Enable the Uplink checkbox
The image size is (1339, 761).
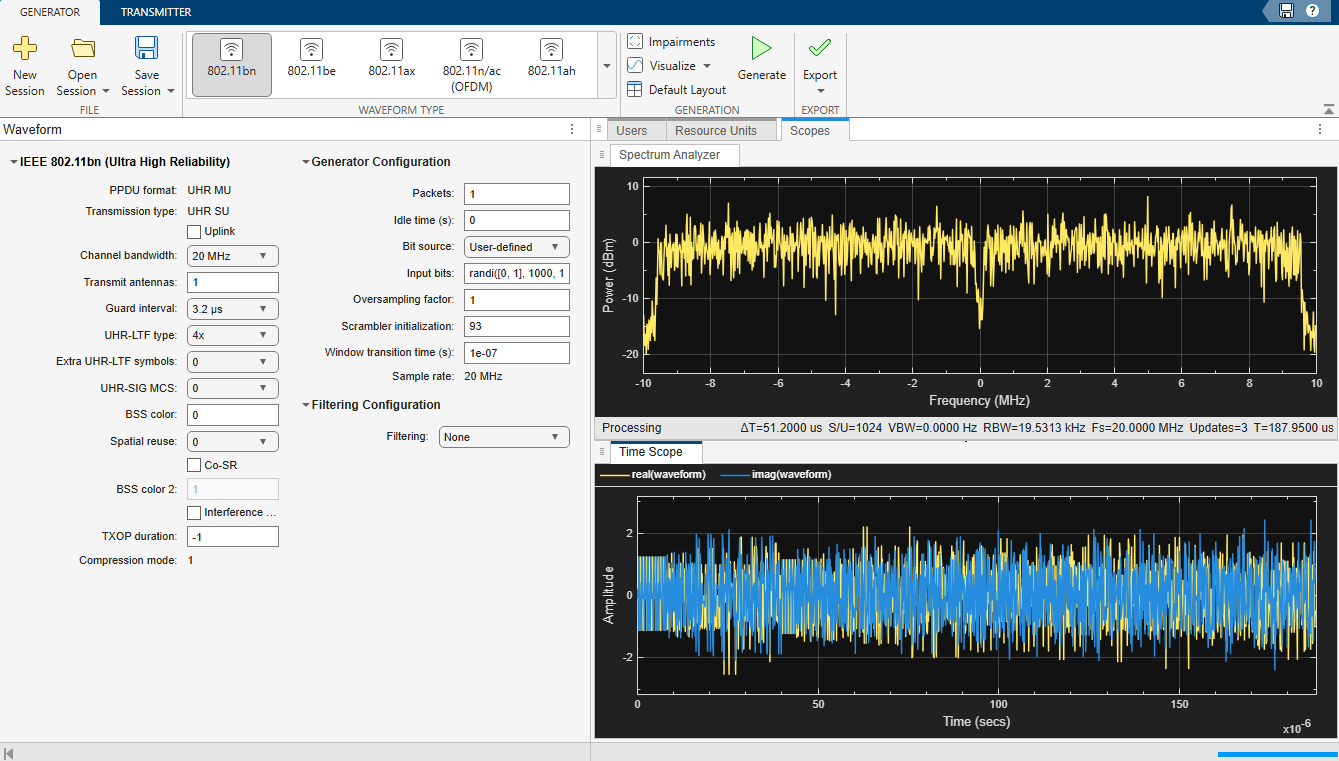194,232
